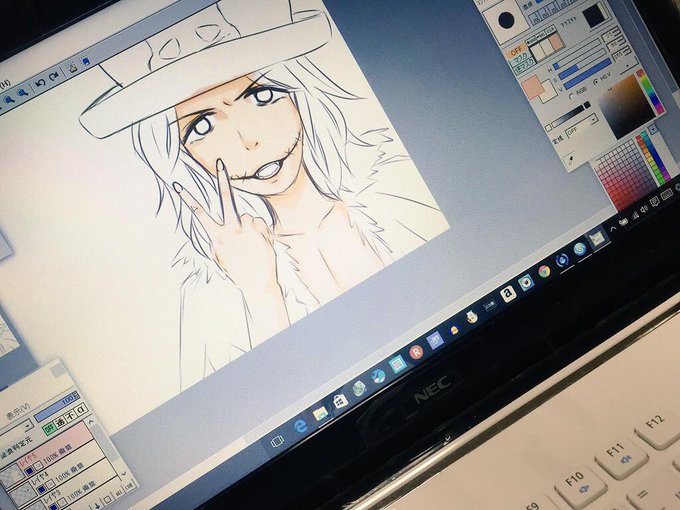Click the down-arrow layer move button
The width and height of the screenshot is (680, 510).
(97, 504)
